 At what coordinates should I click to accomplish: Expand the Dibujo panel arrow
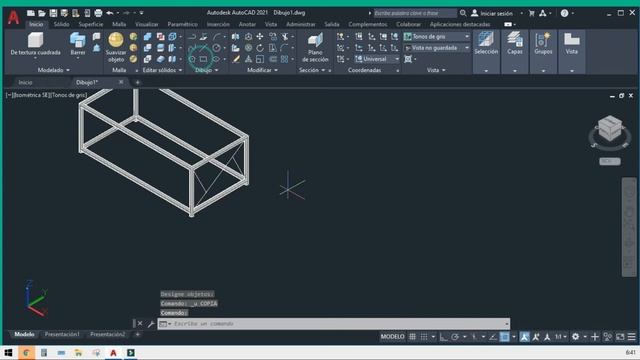point(216,70)
